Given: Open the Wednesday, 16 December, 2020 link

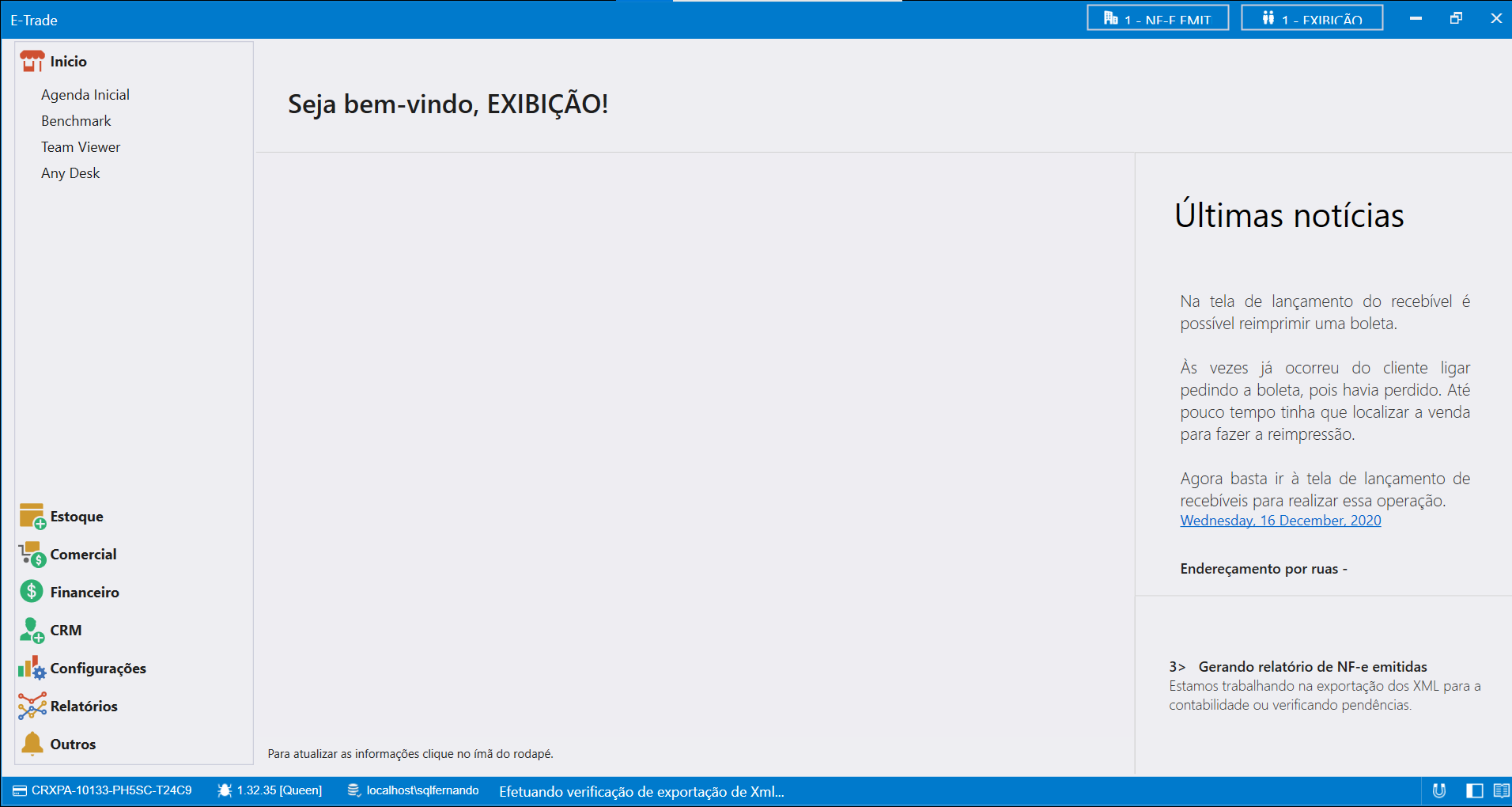Looking at the screenshot, I should pos(1280,521).
